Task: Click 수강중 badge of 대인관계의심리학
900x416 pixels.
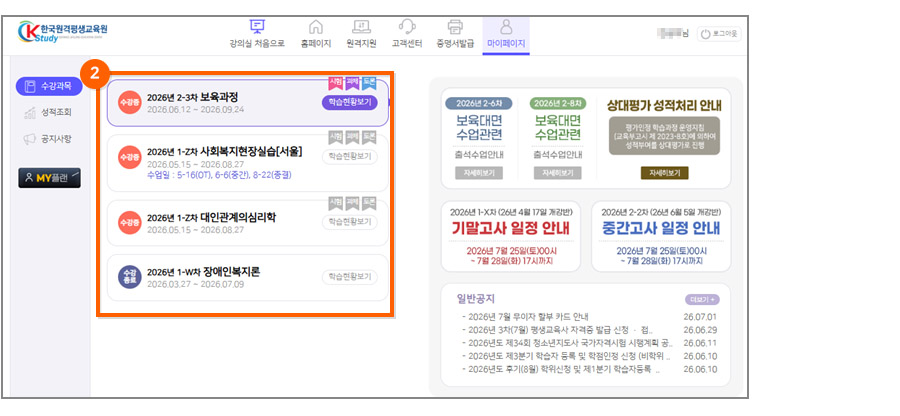Action: (x=129, y=223)
